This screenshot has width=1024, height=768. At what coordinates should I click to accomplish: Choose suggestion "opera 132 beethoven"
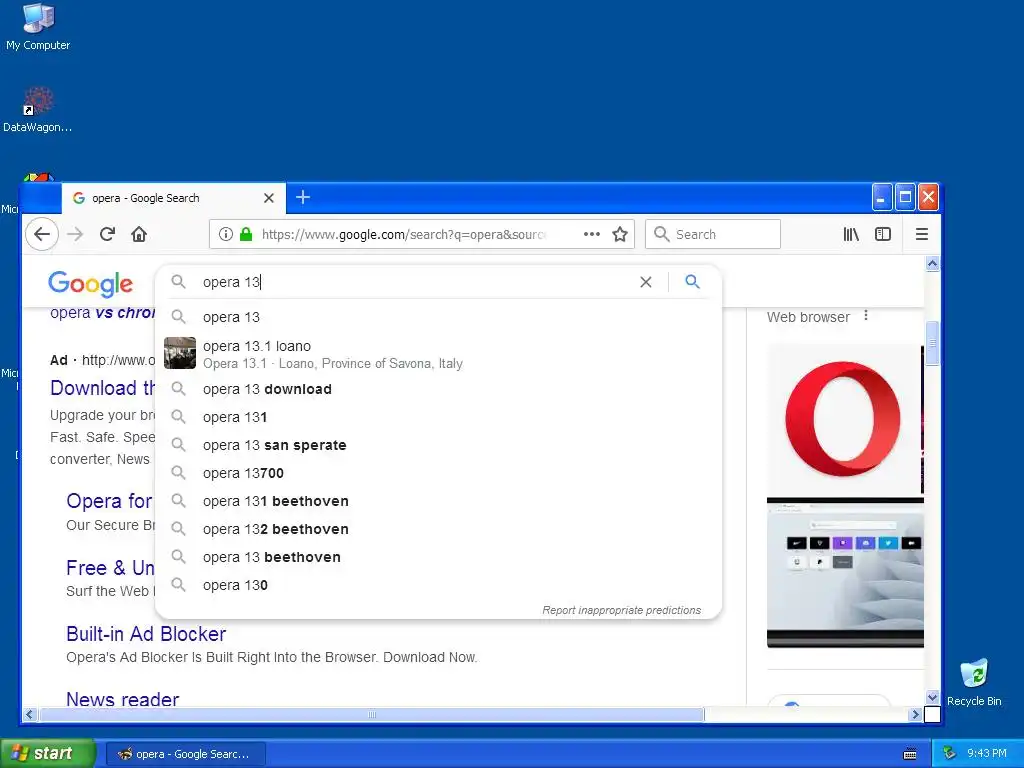pos(439,530)
